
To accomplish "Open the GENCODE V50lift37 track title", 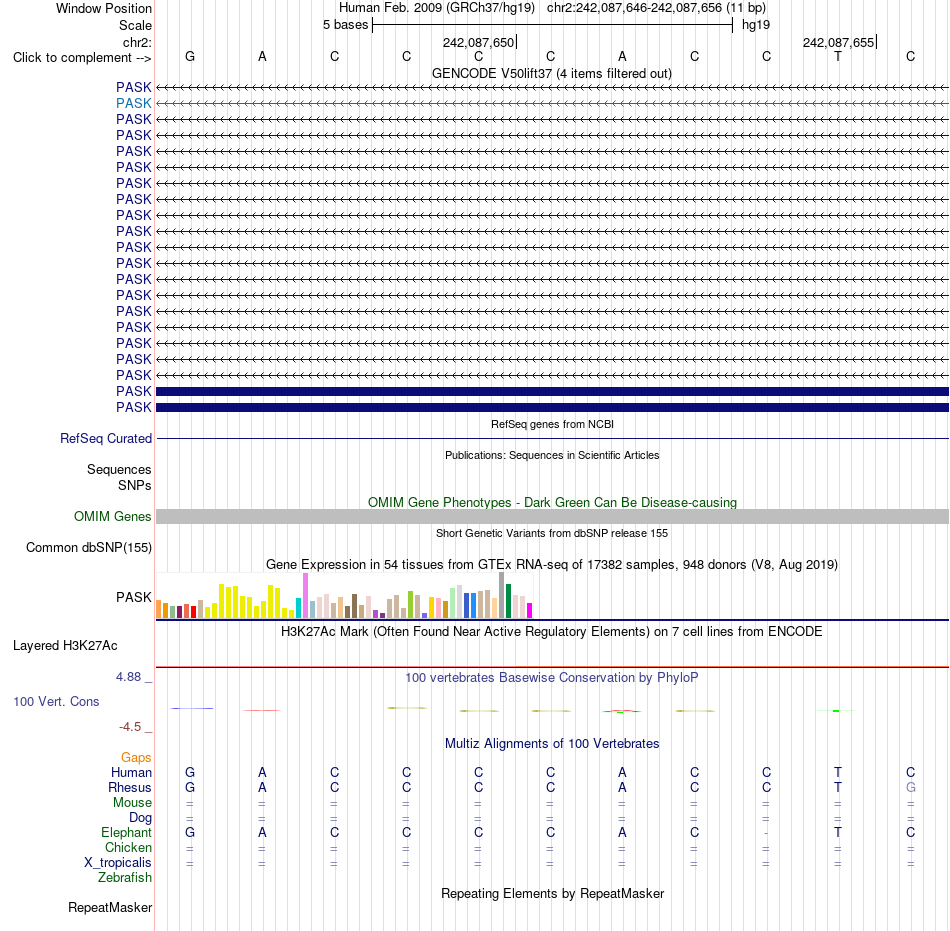I will tap(552, 73).
